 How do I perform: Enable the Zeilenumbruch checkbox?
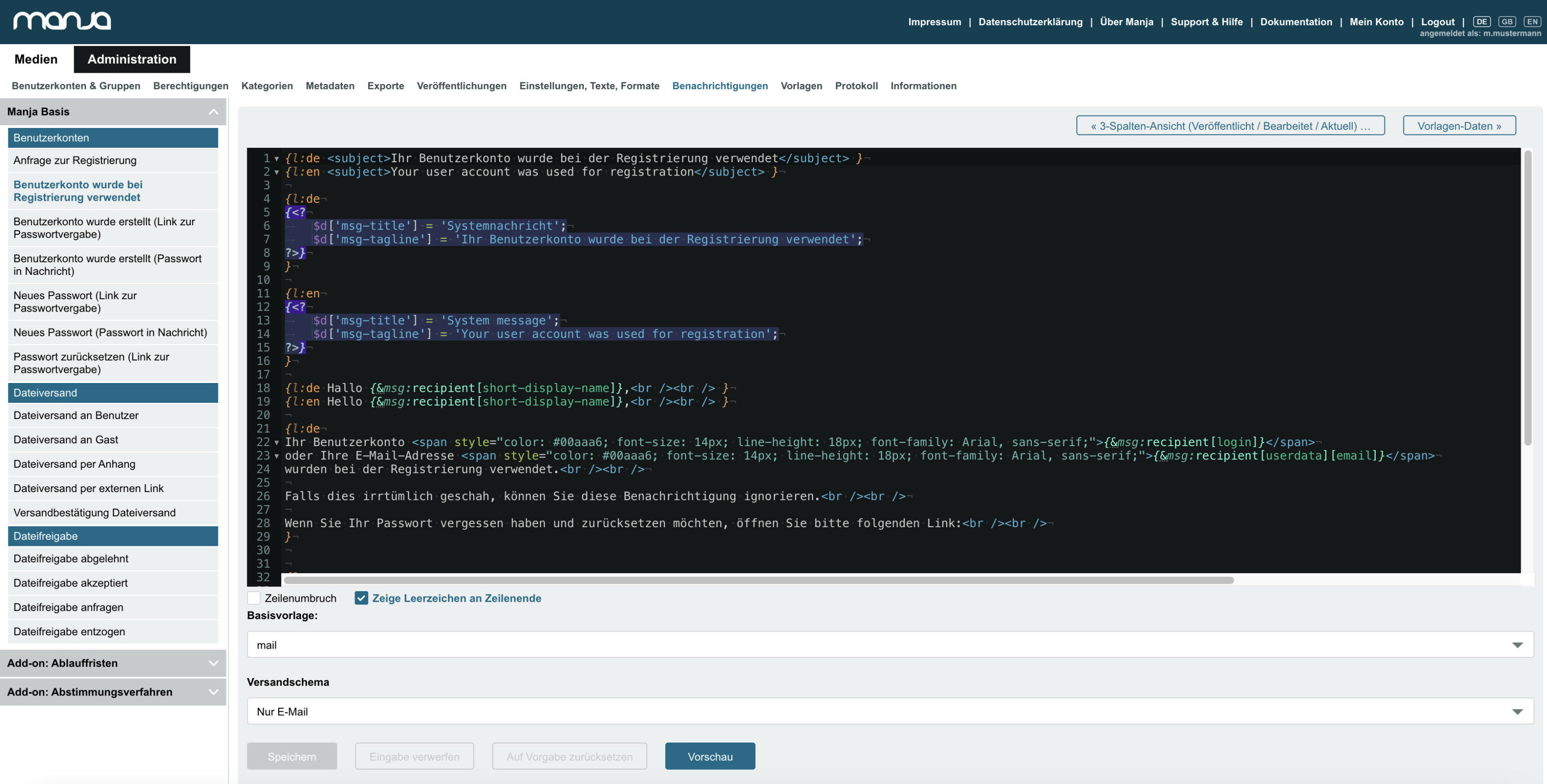click(x=253, y=598)
